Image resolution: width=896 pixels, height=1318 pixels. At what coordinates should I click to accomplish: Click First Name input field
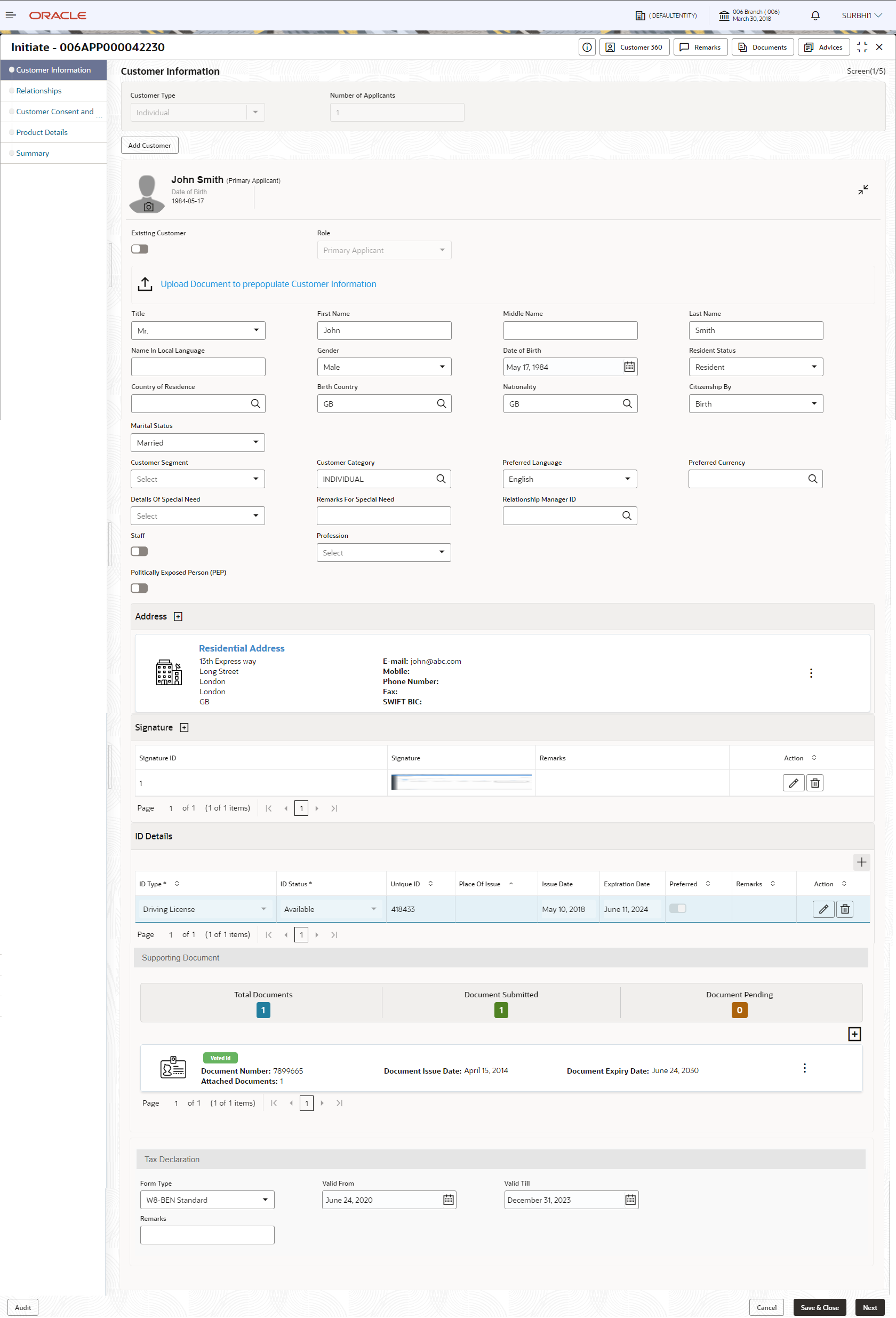[384, 331]
